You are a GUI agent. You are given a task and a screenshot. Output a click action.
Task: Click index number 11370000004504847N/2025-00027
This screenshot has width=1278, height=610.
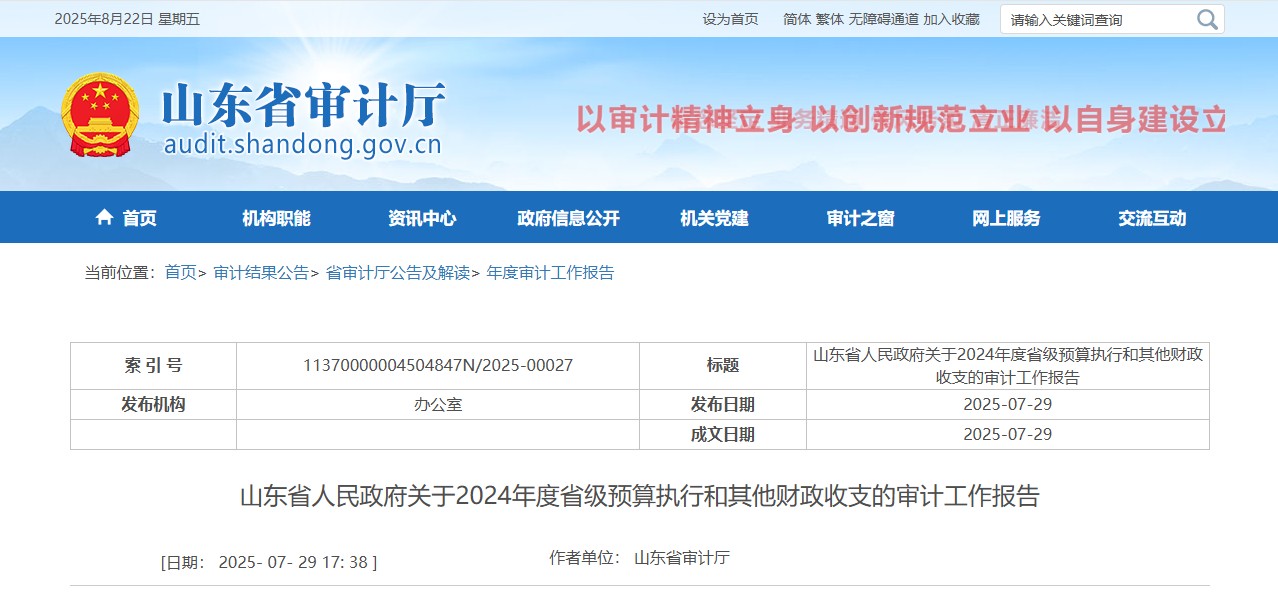tap(438, 366)
